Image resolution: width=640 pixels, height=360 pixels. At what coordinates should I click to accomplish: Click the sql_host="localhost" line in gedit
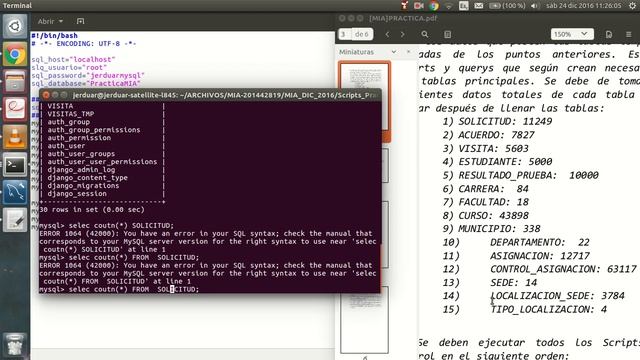click(x=73, y=60)
